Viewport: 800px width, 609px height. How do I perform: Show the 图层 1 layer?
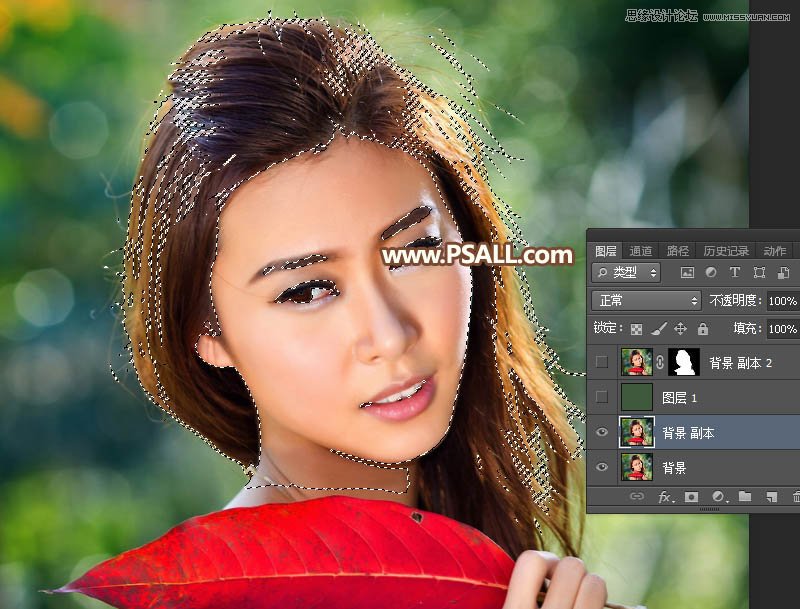click(602, 397)
